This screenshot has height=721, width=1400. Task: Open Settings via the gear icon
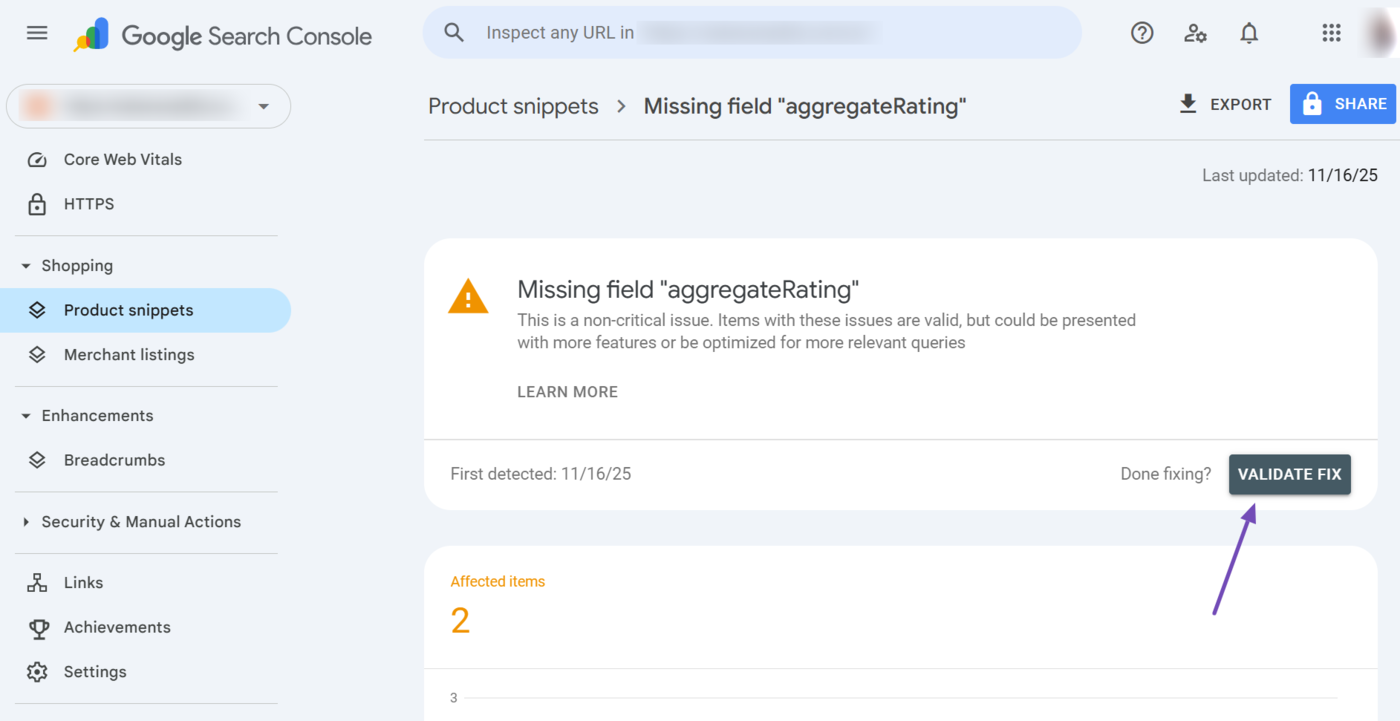[x=37, y=671]
